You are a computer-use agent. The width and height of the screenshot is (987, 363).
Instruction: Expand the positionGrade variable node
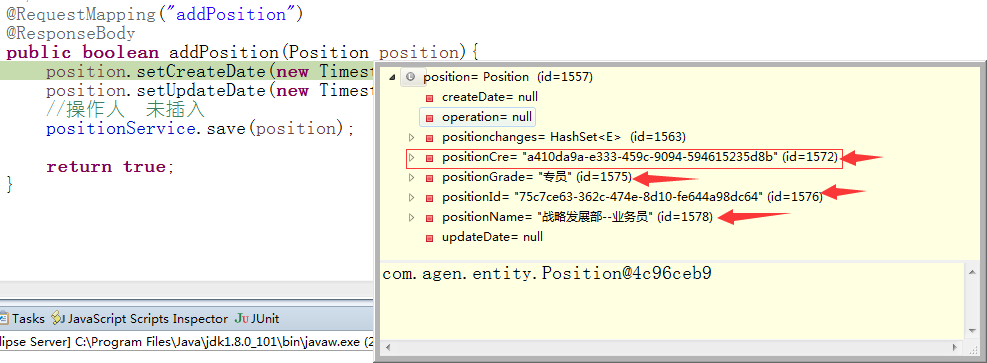coord(411,177)
